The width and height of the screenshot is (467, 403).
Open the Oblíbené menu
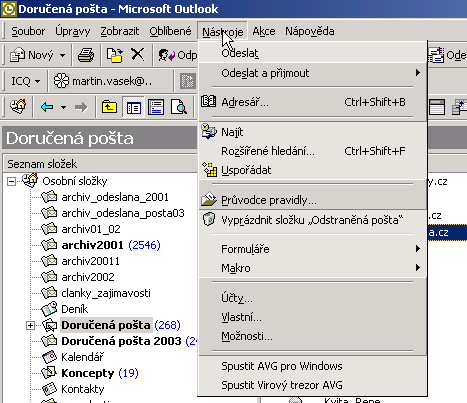coord(170,31)
